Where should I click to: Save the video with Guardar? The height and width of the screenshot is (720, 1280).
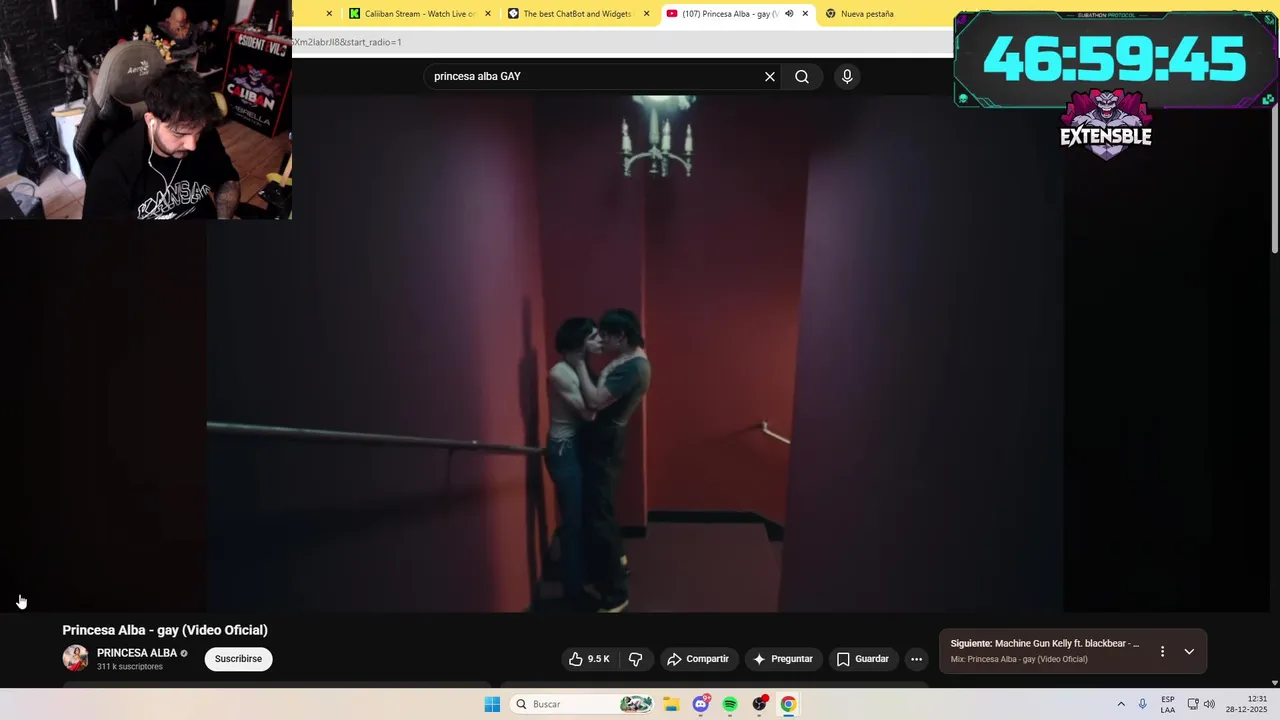[x=862, y=659]
